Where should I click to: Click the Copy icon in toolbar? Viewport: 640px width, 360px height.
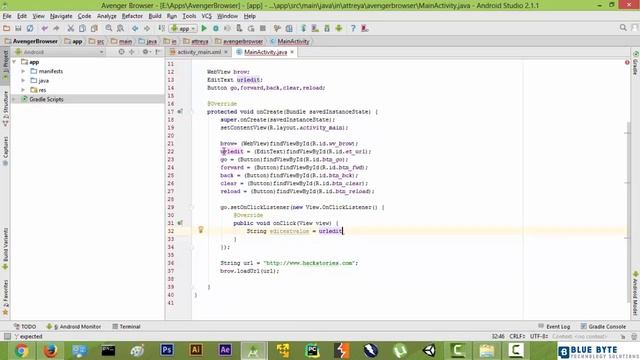pos(82,28)
